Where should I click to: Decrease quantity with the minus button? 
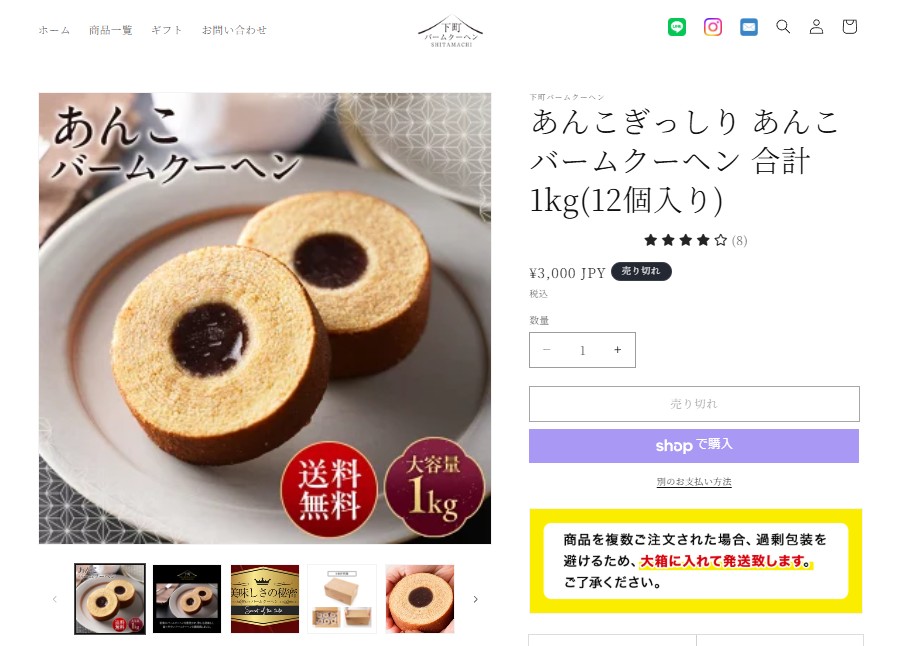547,350
